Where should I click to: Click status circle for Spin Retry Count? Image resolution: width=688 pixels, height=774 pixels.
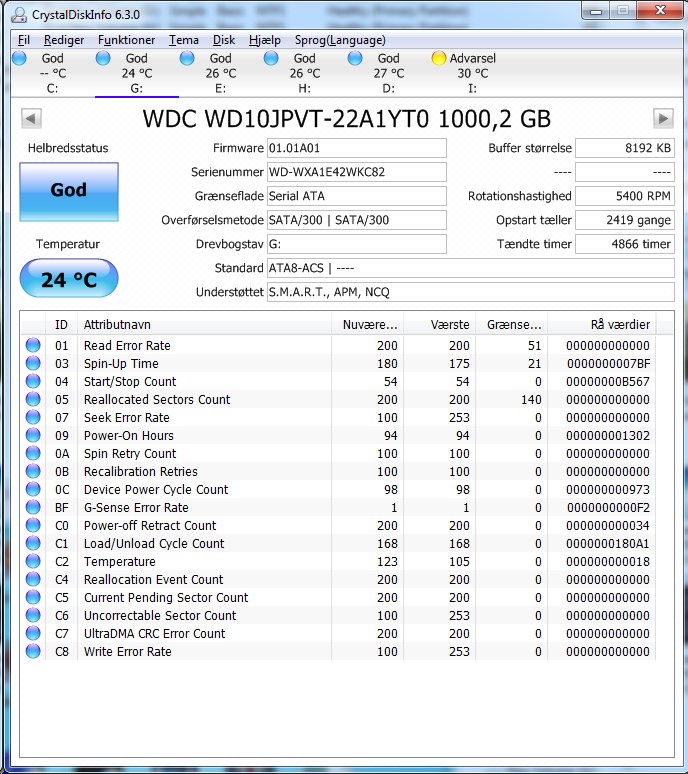33,453
